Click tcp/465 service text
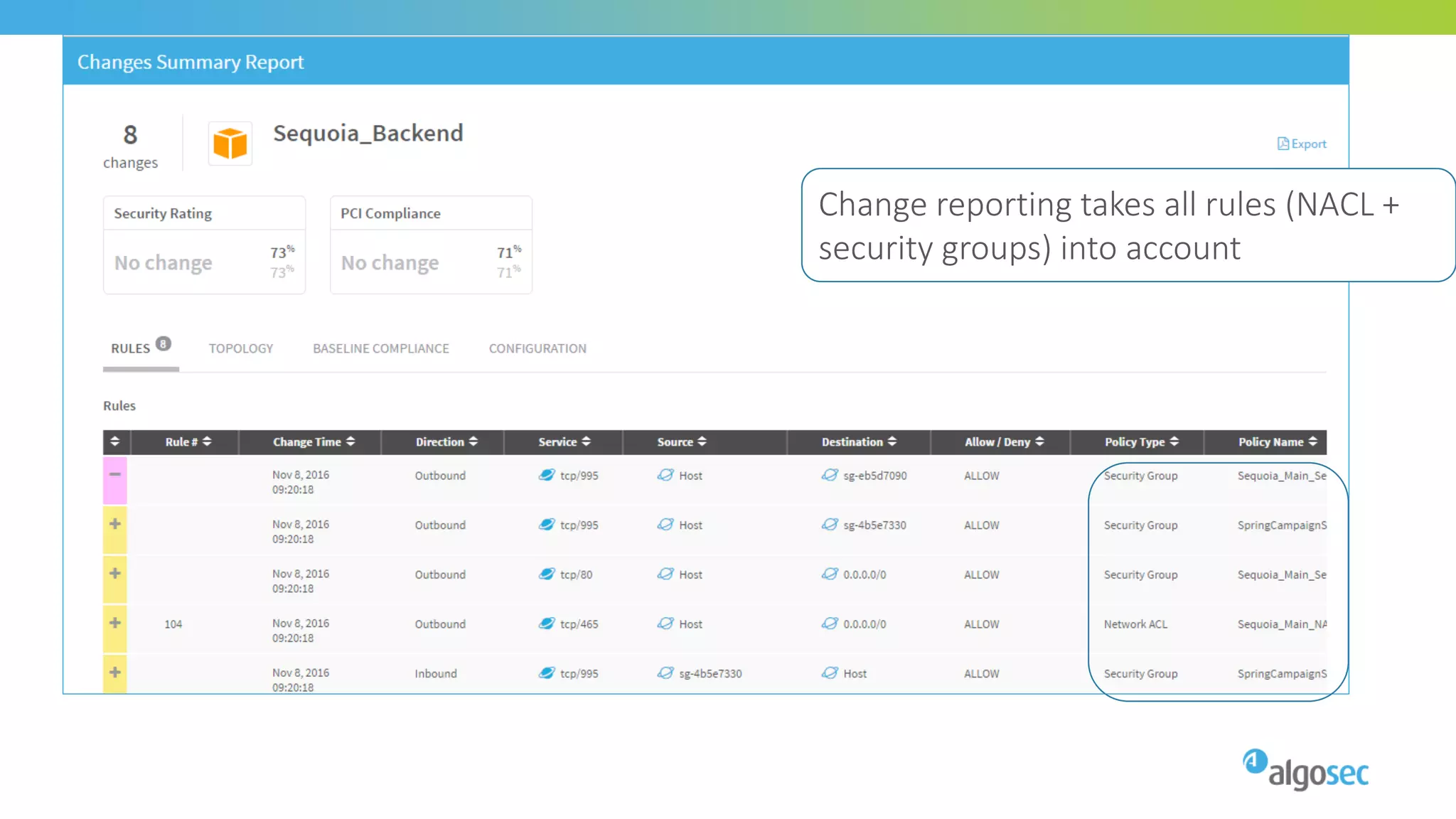This screenshot has height=819, width=1456. click(579, 624)
